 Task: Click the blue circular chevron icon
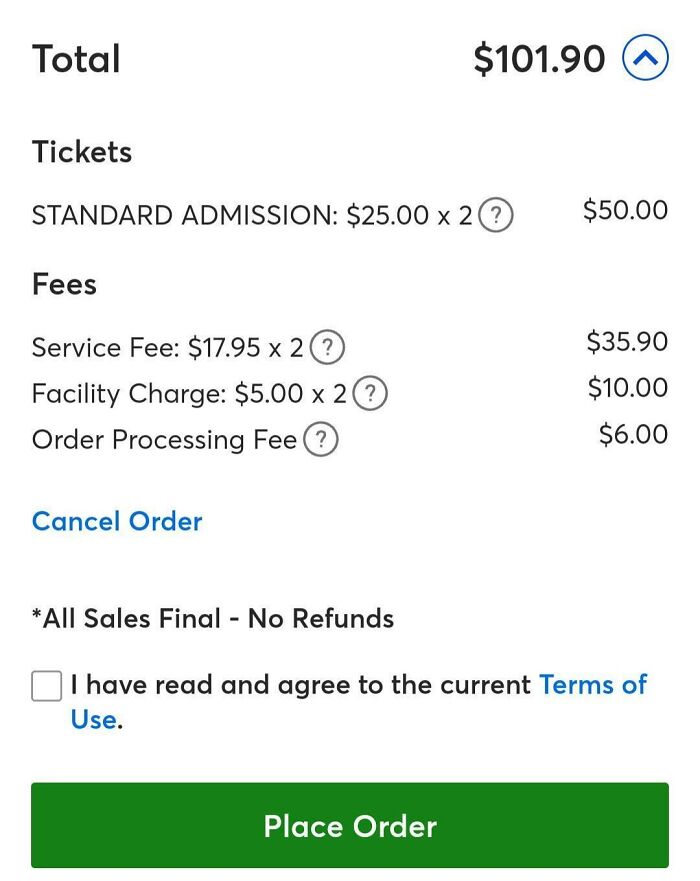(647, 58)
